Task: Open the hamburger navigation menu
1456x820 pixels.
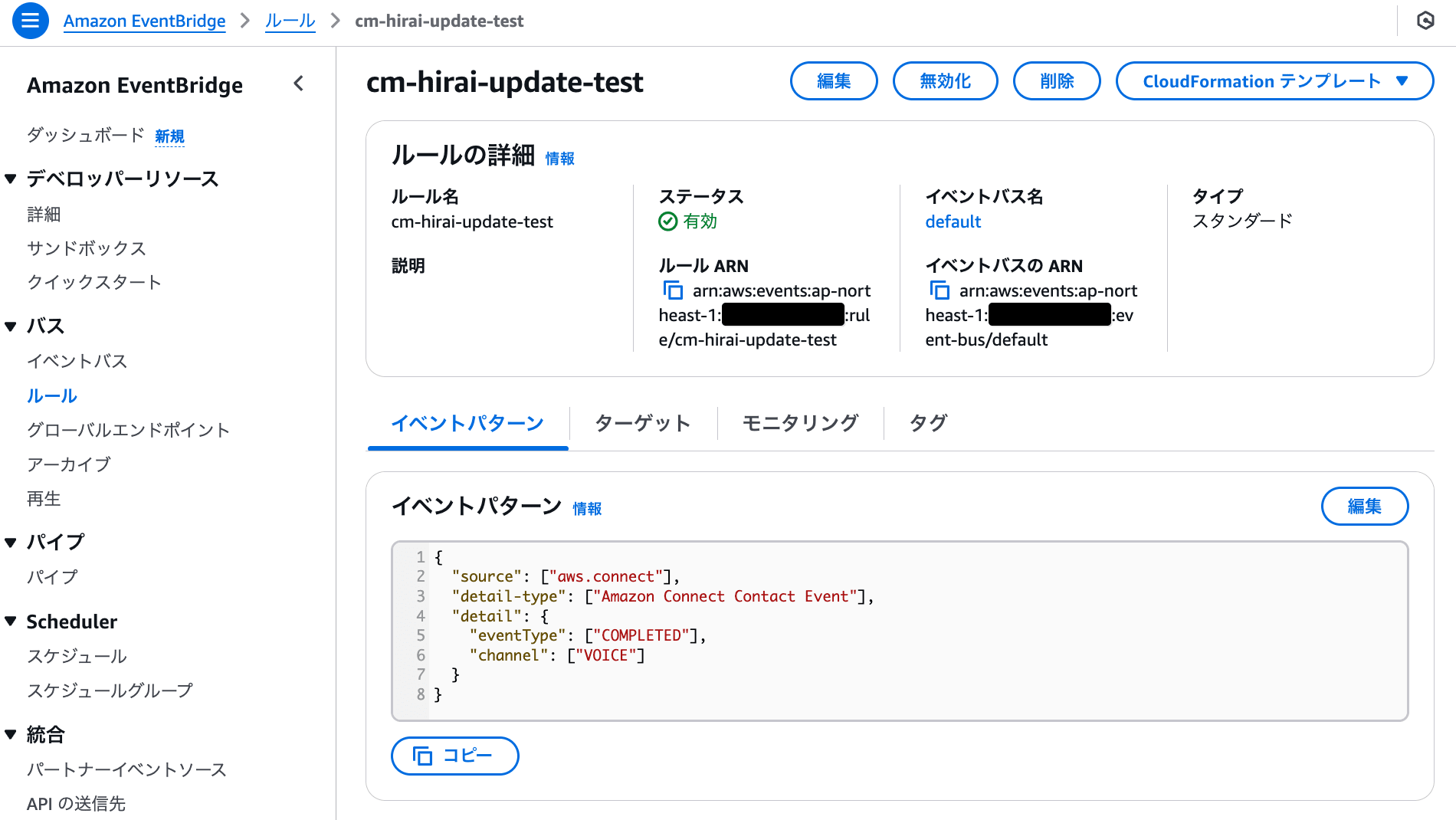Action: [x=31, y=21]
